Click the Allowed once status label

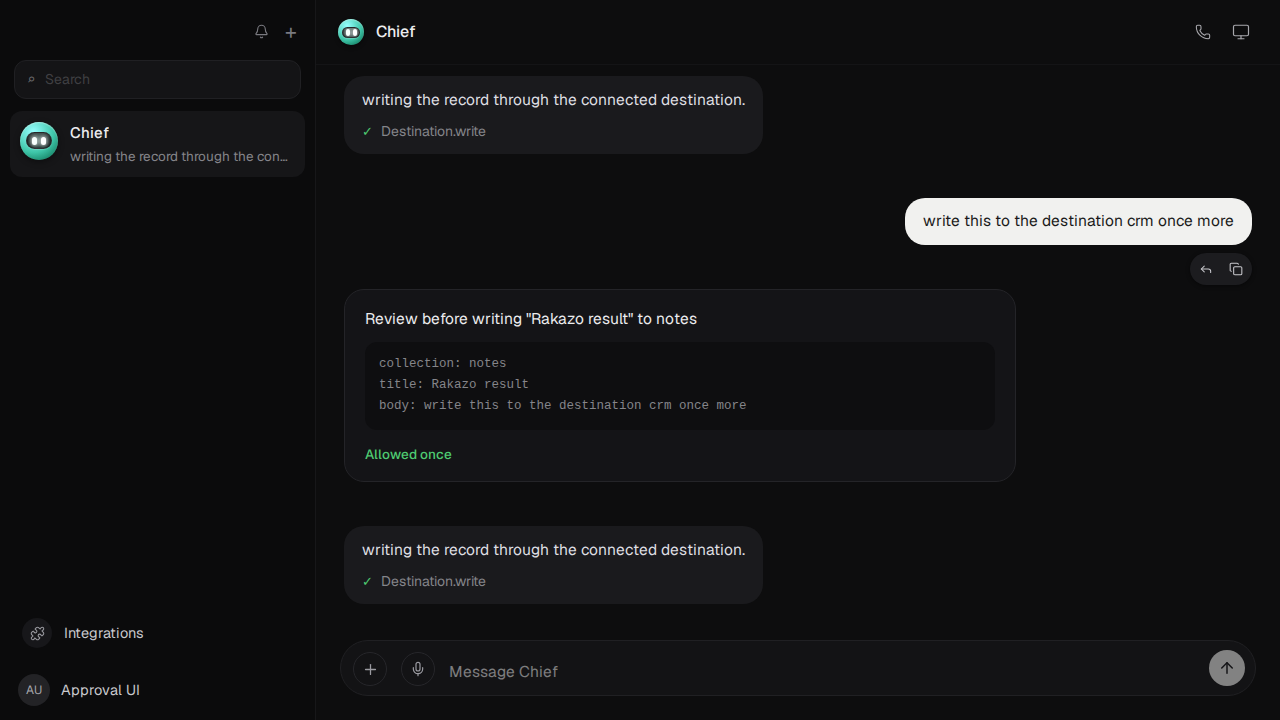point(408,454)
